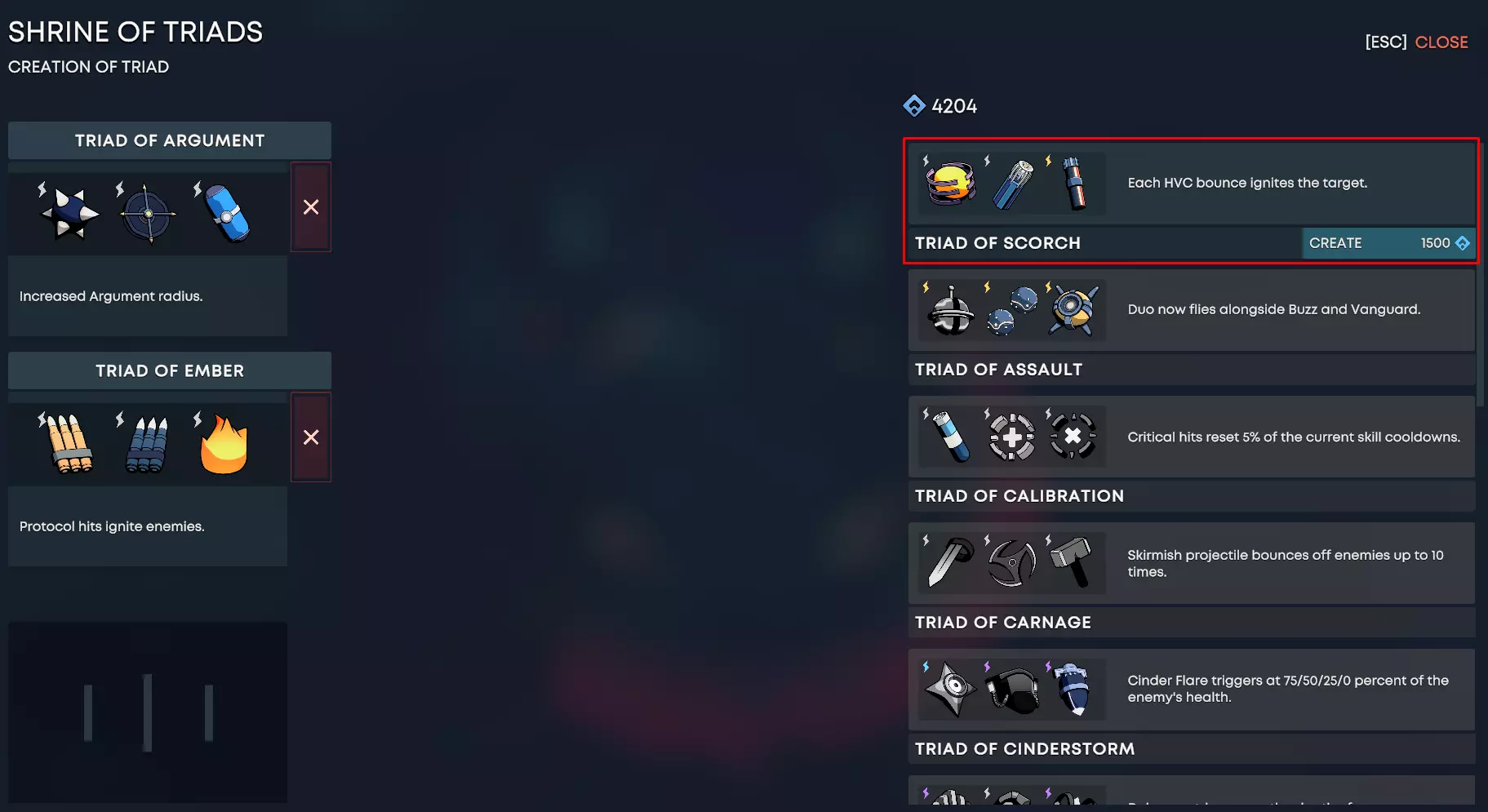The width and height of the screenshot is (1488, 812).
Task: Click the empty third triad slot
Action: [x=148, y=712]
